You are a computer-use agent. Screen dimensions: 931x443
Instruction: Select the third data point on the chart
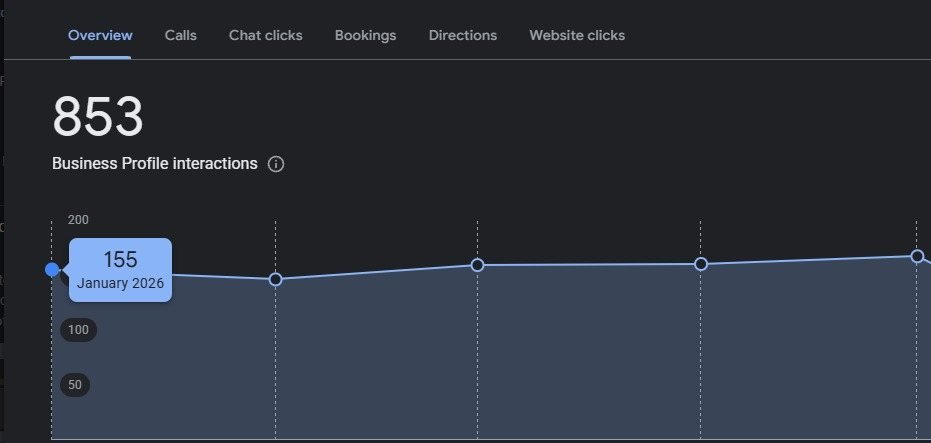[477, 265]
